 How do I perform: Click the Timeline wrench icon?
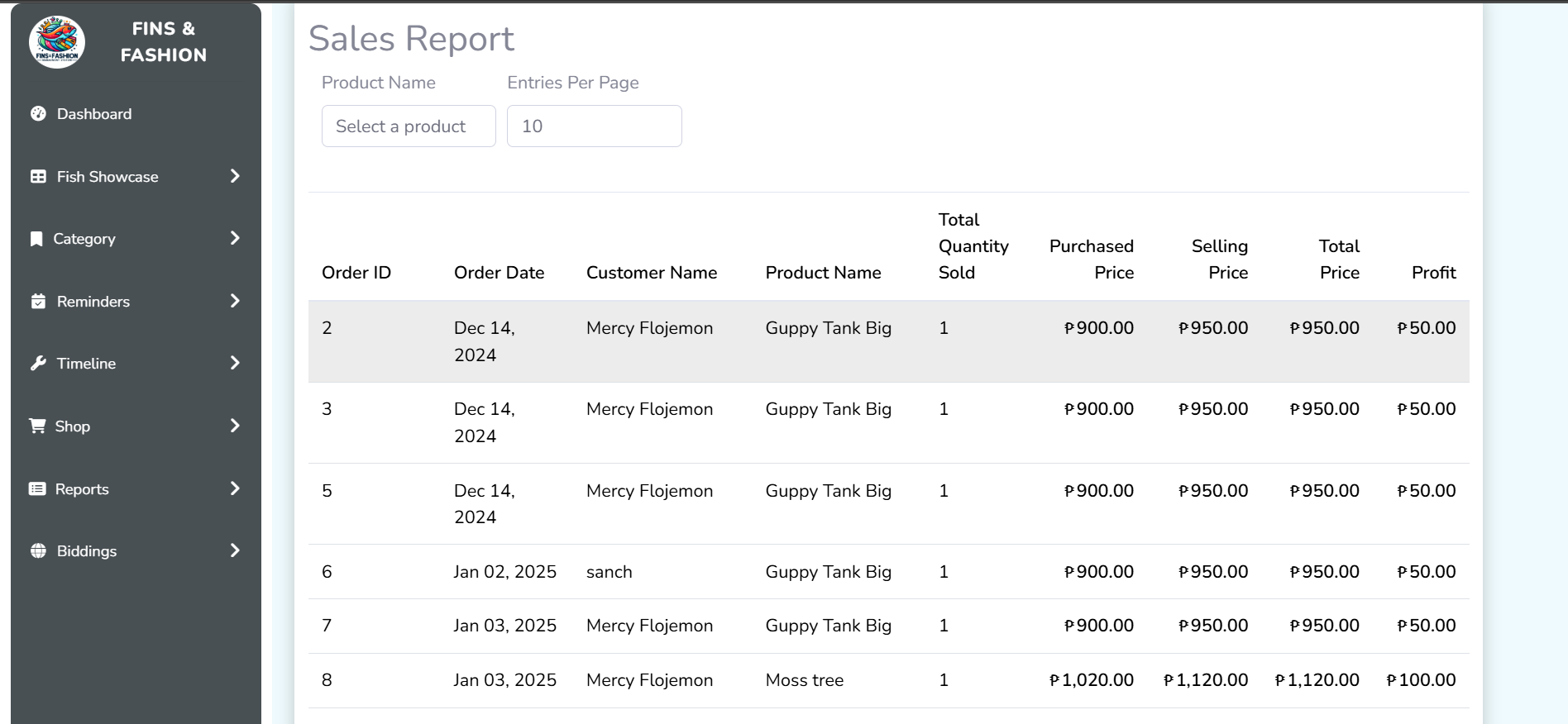coord(38,364)
